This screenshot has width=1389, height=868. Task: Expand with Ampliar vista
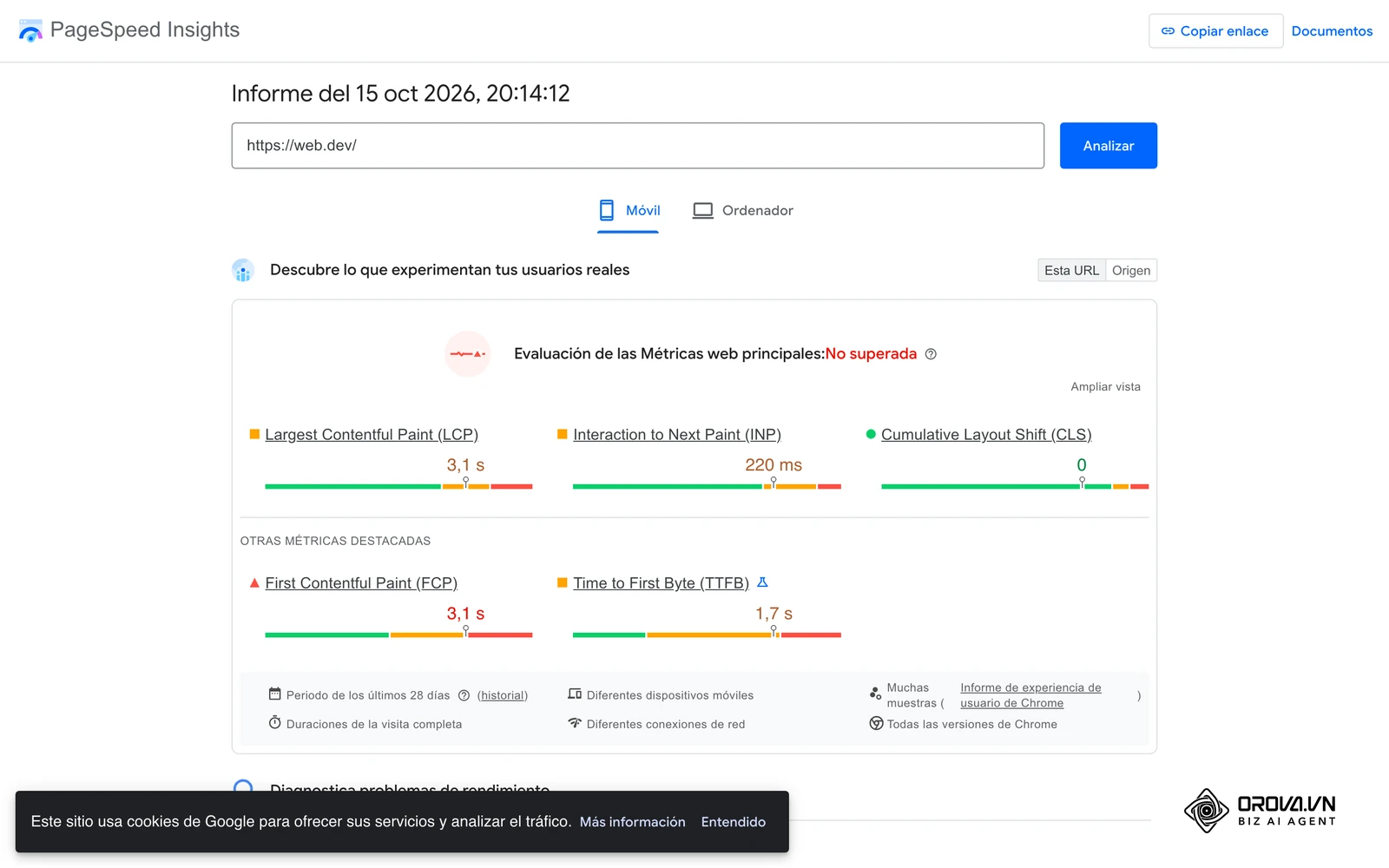[x=1105, y=387]
